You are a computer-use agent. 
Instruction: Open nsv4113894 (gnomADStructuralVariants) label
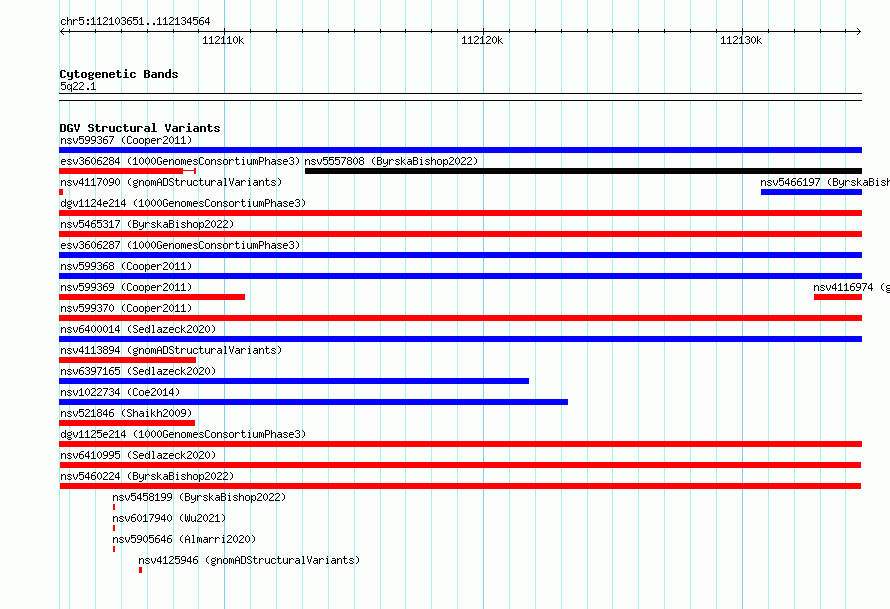coord(171,350)
